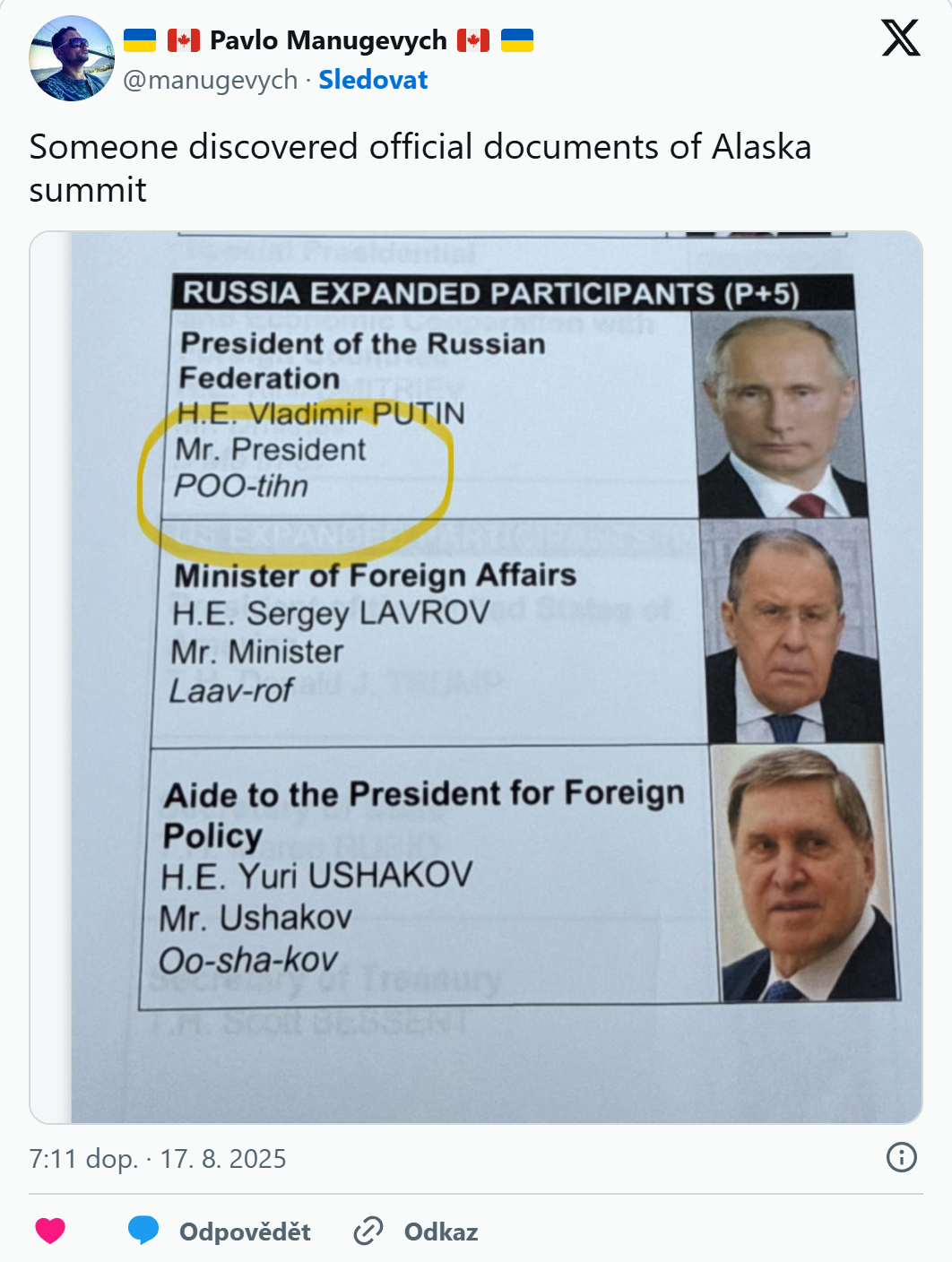Click the yellow-circled POO-tihn text
952x1262 pixels.
click(x=242, y=486)
